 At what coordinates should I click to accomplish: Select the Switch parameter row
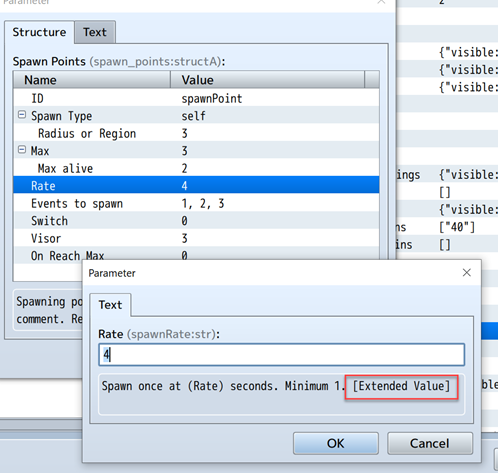click(196, 221)
